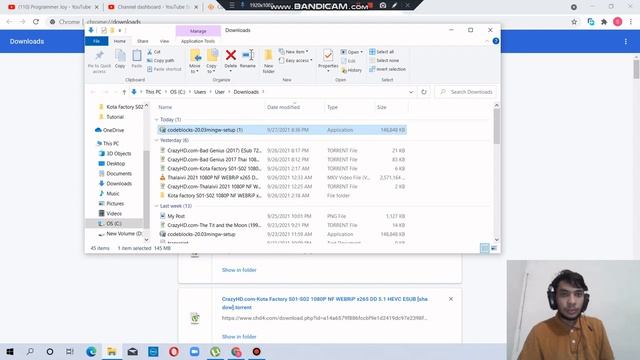Switch to the Share ribbon tab
The height and width of the screenshot is (360, 640).
143,41
